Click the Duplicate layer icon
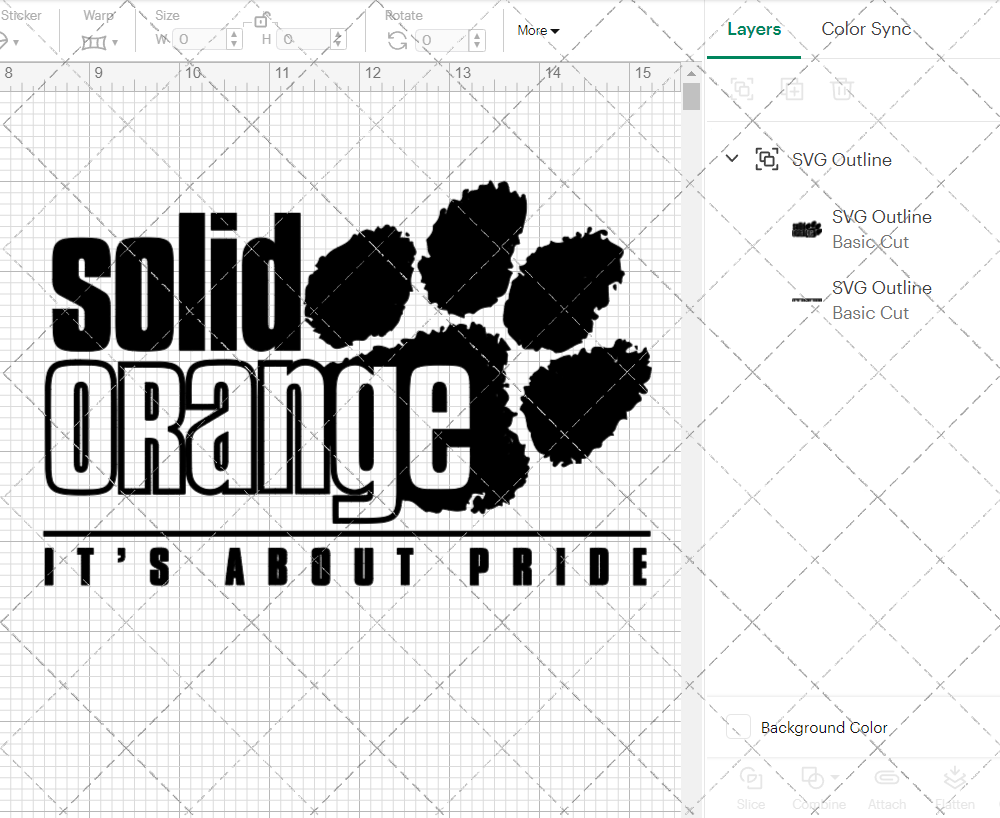The image size is (1000, 818). 792,89
